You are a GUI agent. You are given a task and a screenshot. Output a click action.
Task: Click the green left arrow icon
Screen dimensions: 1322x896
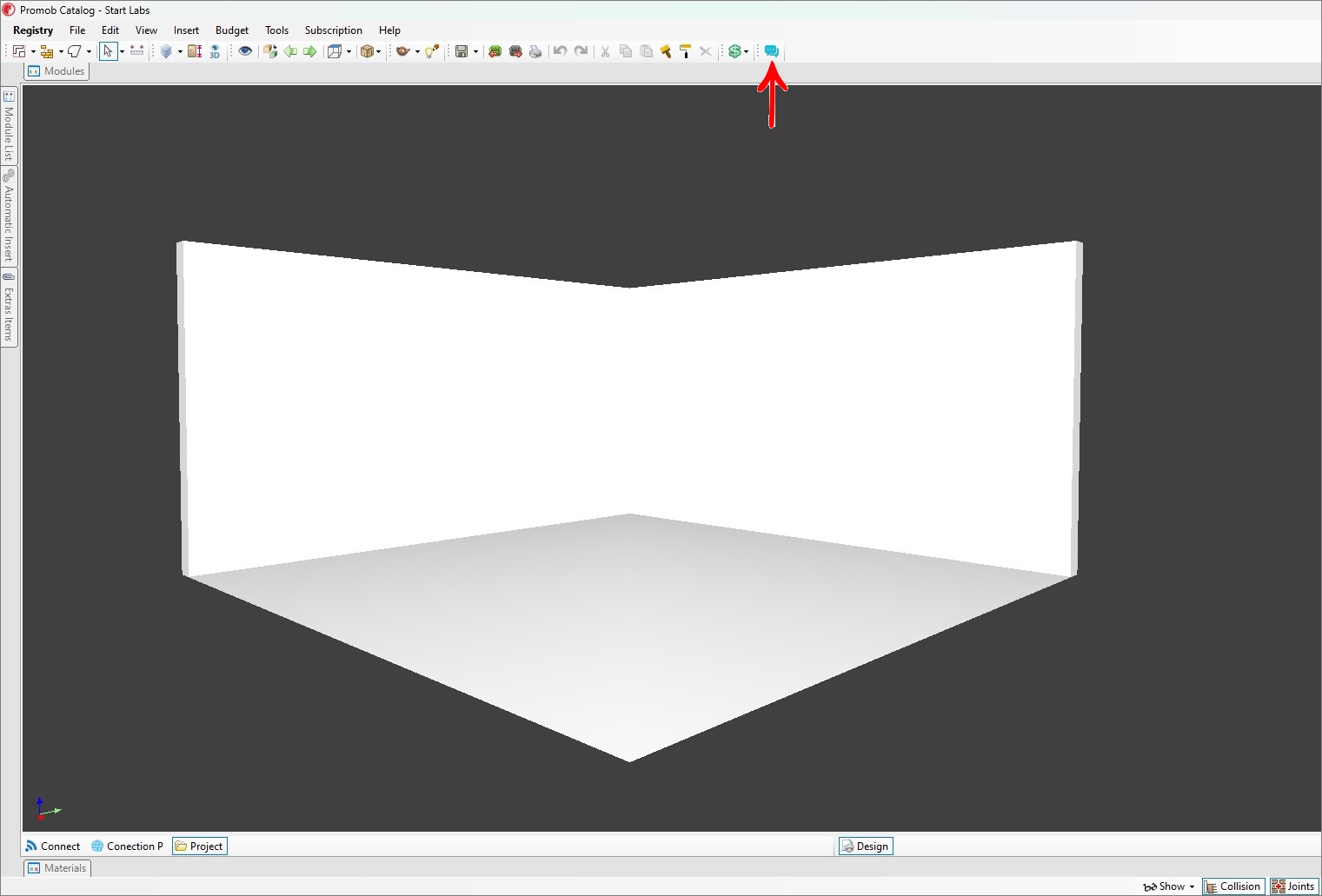290,51
